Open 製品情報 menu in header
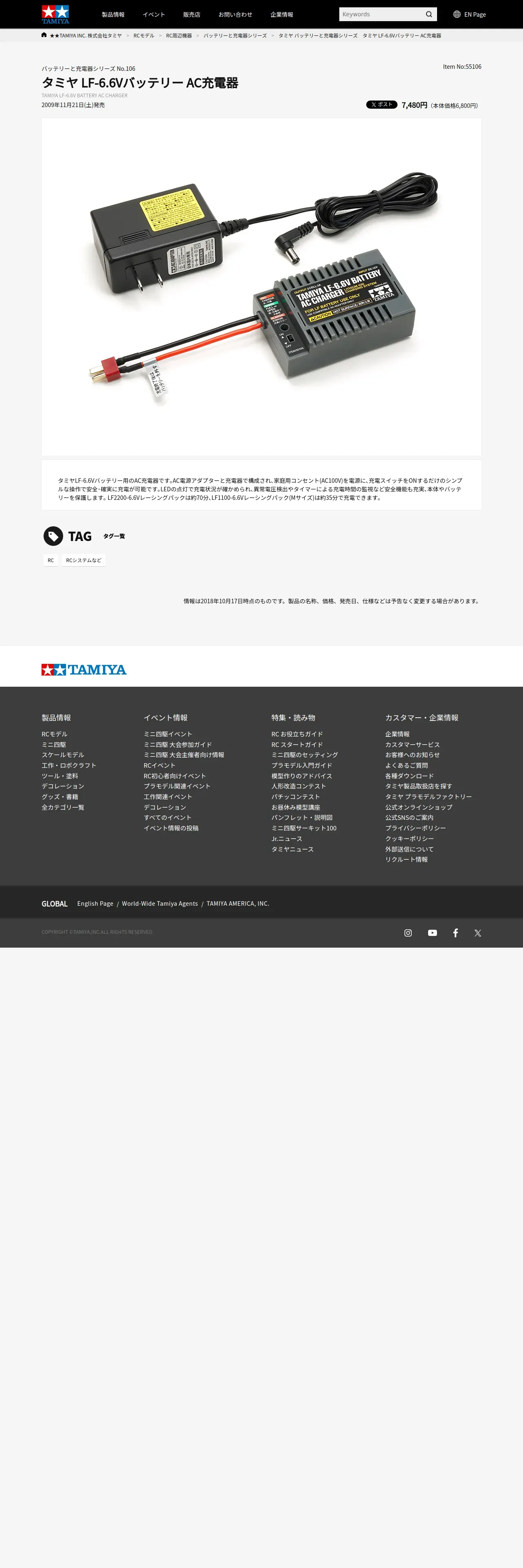This screenshot has height=1568, width=523. click(113, 15)
